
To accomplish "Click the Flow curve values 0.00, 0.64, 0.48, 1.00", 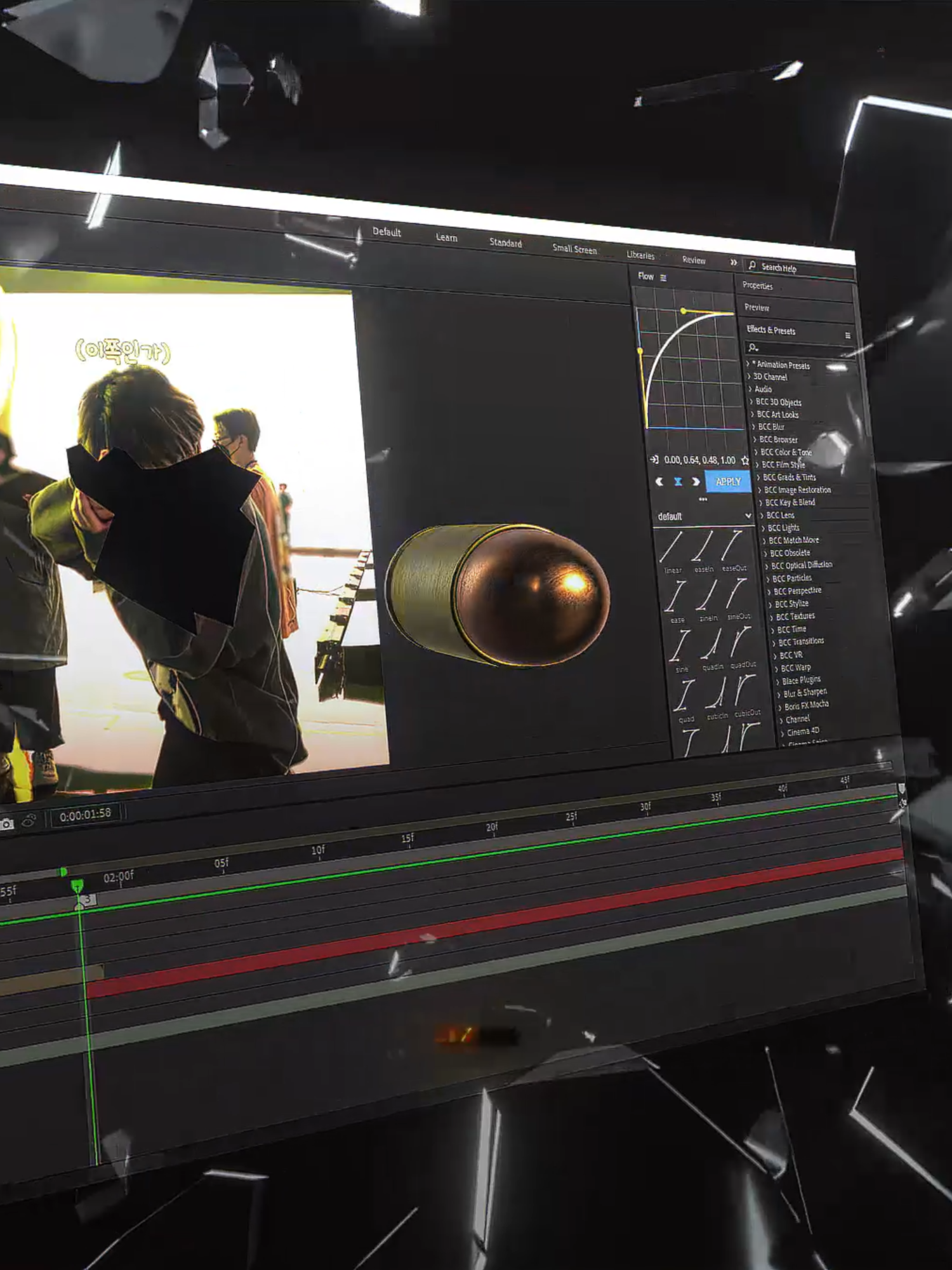I will coord(699,460).
